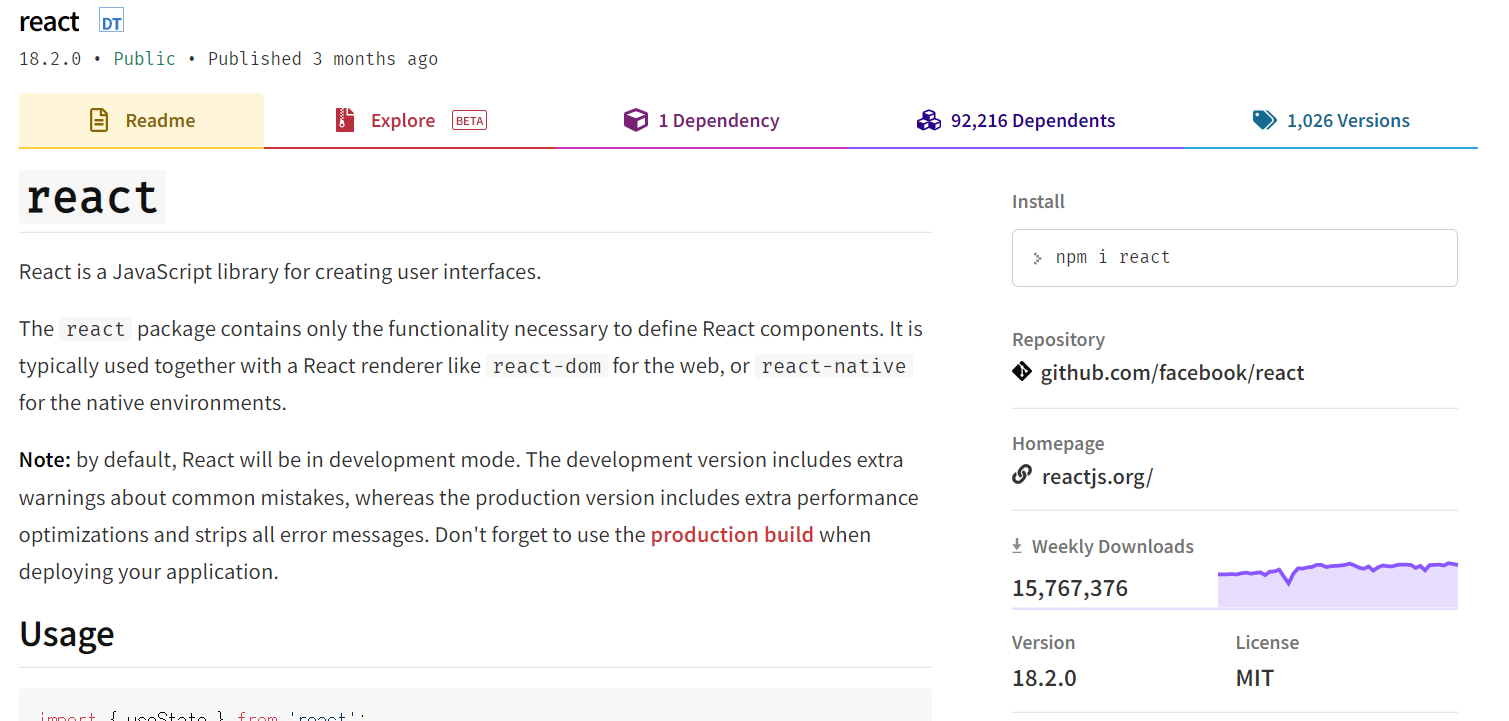This screenshot has height=721, width=1509.
Task: Click the prompt chevron in install box
Action: pyautogui.click(x=1037, y=258)
